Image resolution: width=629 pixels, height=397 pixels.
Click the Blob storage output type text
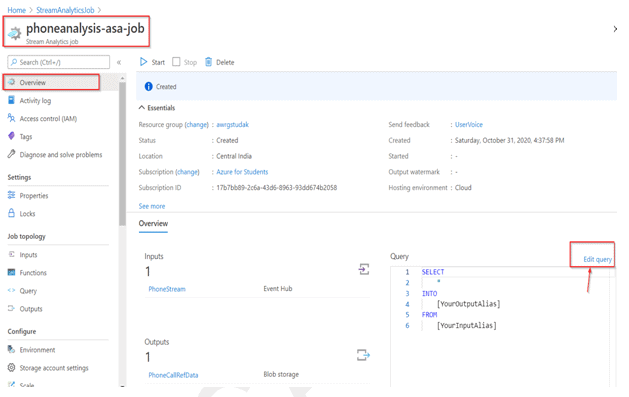[x=281, y=374]
